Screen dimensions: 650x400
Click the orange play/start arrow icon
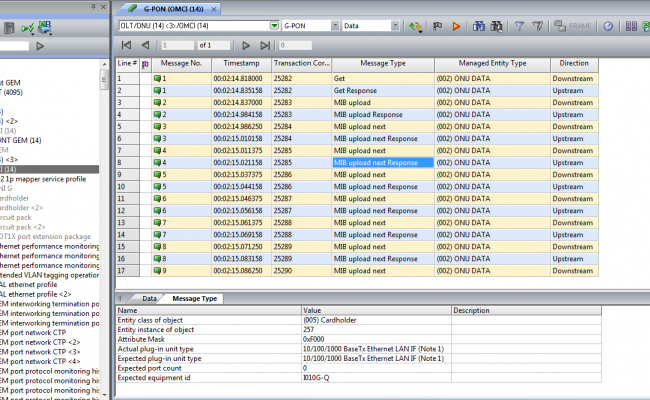(455, 26)
